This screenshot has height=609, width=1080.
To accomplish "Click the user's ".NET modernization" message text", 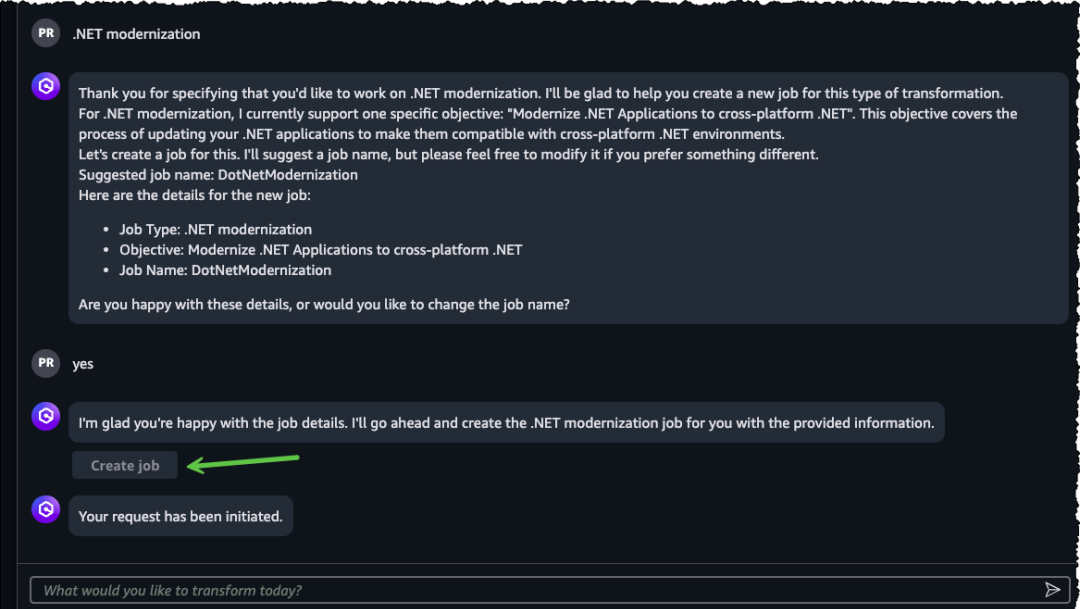I will [136, 34].
